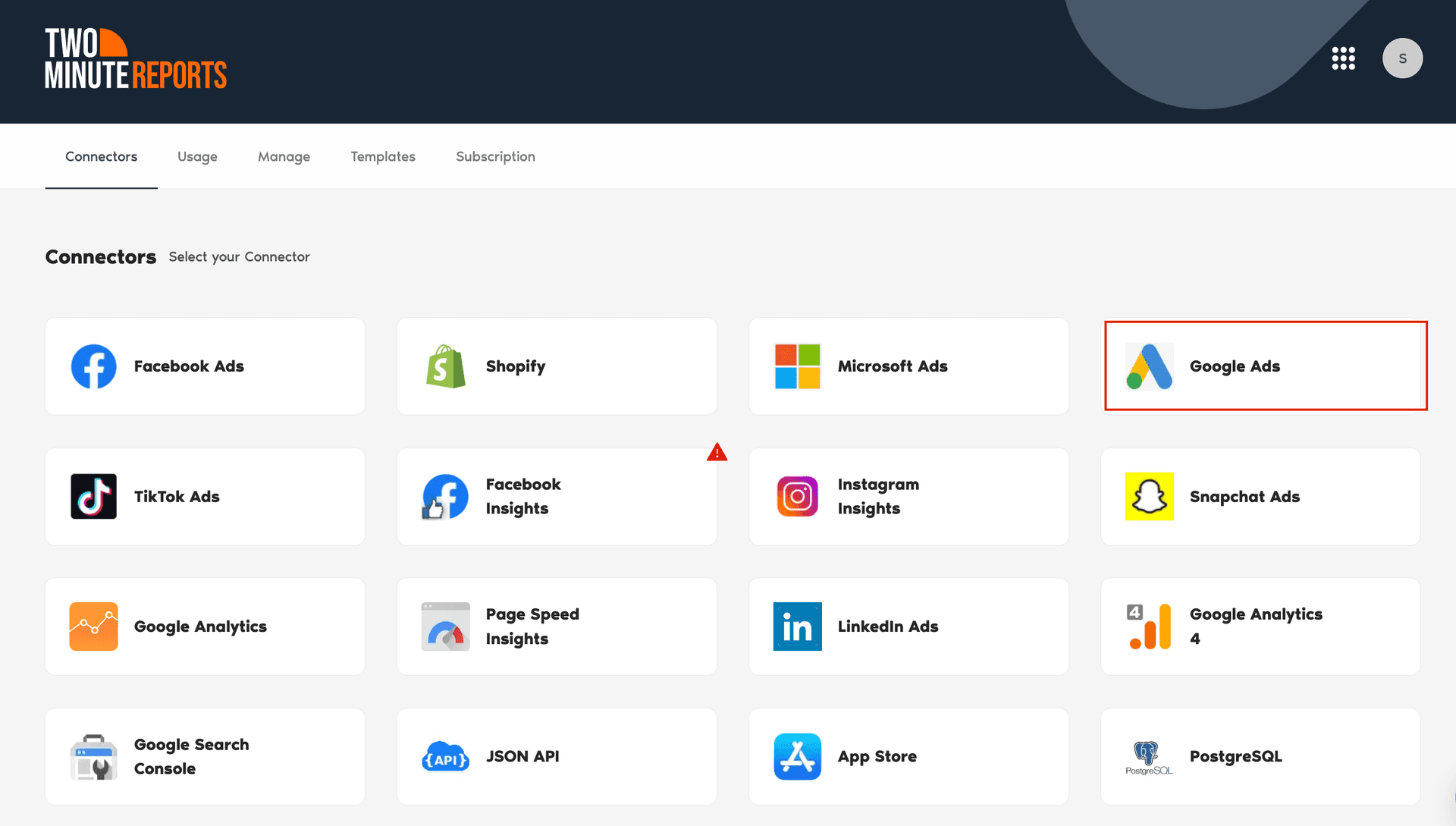
Task: Click the LinkedIn Ads icon
Action: pos(797,627)
